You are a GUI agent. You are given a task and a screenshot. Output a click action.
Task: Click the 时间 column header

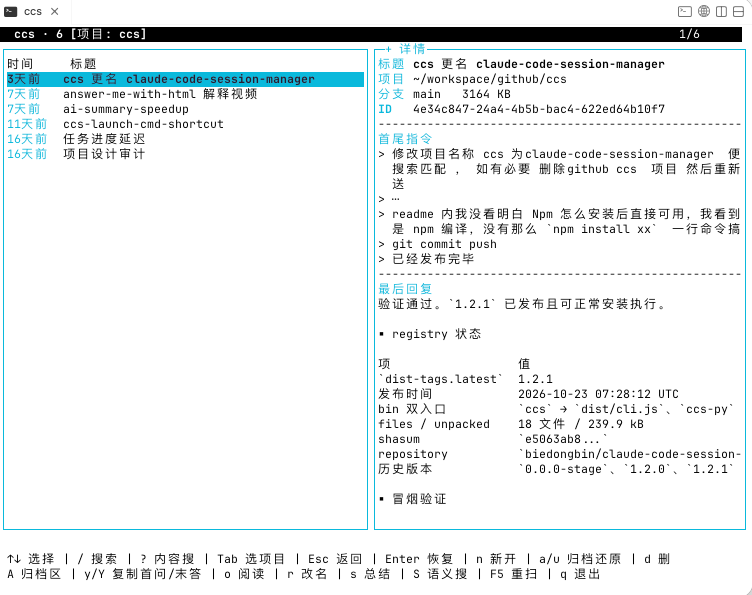(20, 64)
